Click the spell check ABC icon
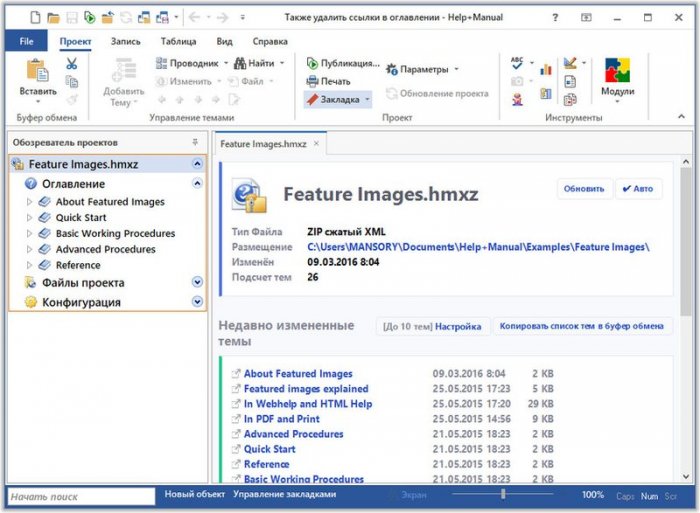The height and width of the screenshot is (513, 700). (517, 63)
